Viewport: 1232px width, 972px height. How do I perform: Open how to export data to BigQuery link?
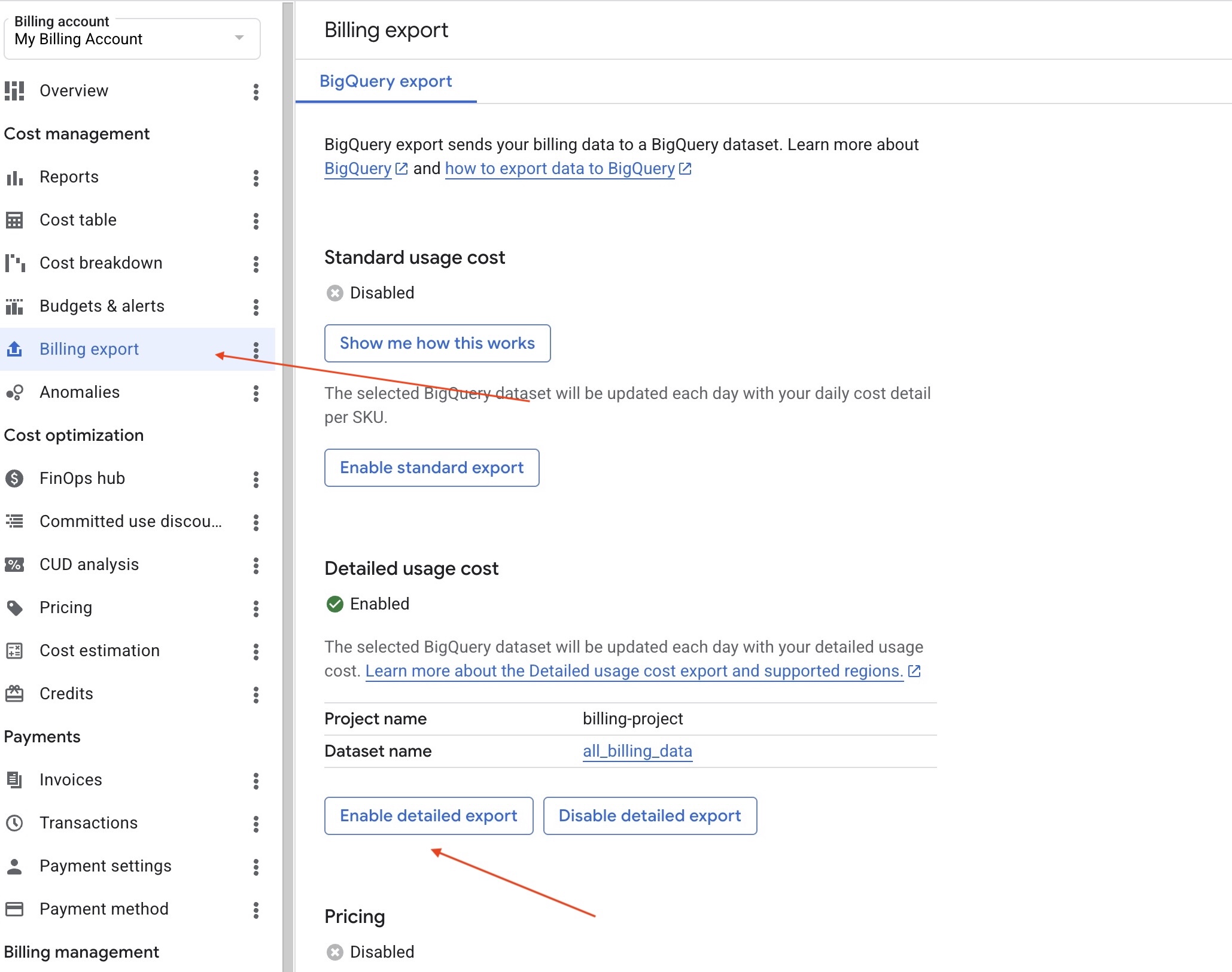[x=568, y=169]
